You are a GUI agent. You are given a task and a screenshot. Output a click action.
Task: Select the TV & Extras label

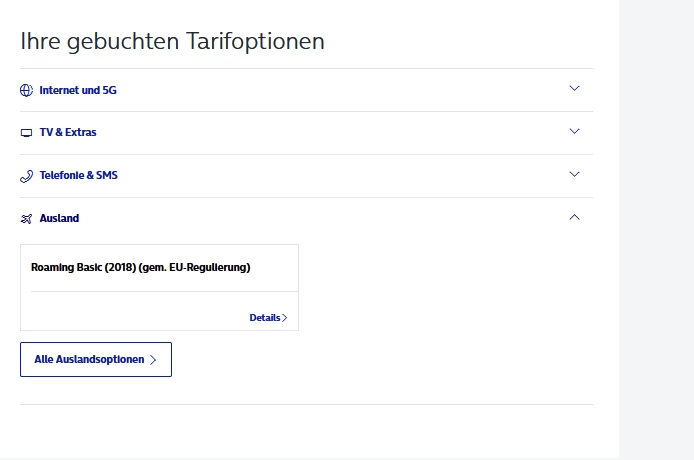click(x=68, y=133)
